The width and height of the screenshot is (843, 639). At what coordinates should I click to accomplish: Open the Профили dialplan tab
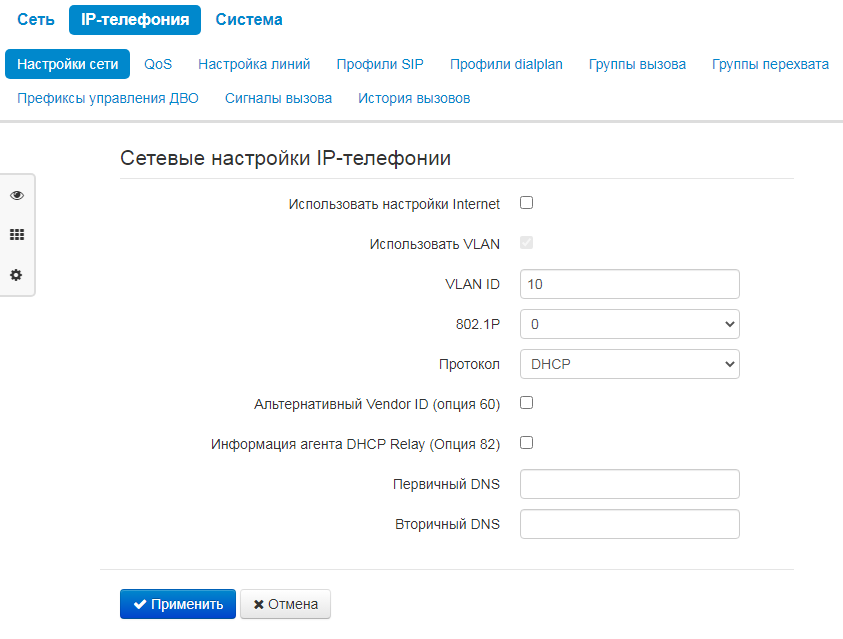(x=506, y=64)
